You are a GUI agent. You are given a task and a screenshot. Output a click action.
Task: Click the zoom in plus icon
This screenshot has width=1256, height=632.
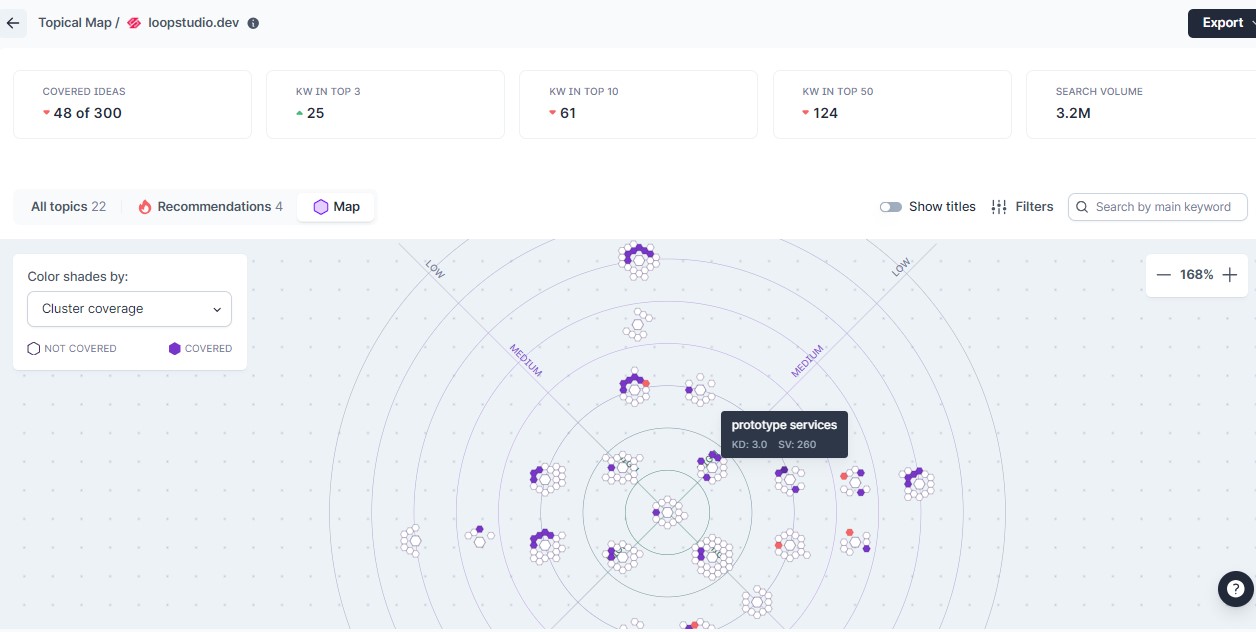coord(1230,275)
